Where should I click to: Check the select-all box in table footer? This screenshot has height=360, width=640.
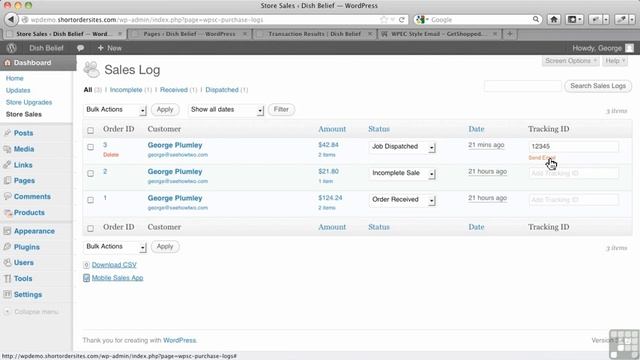click(91, 228)
